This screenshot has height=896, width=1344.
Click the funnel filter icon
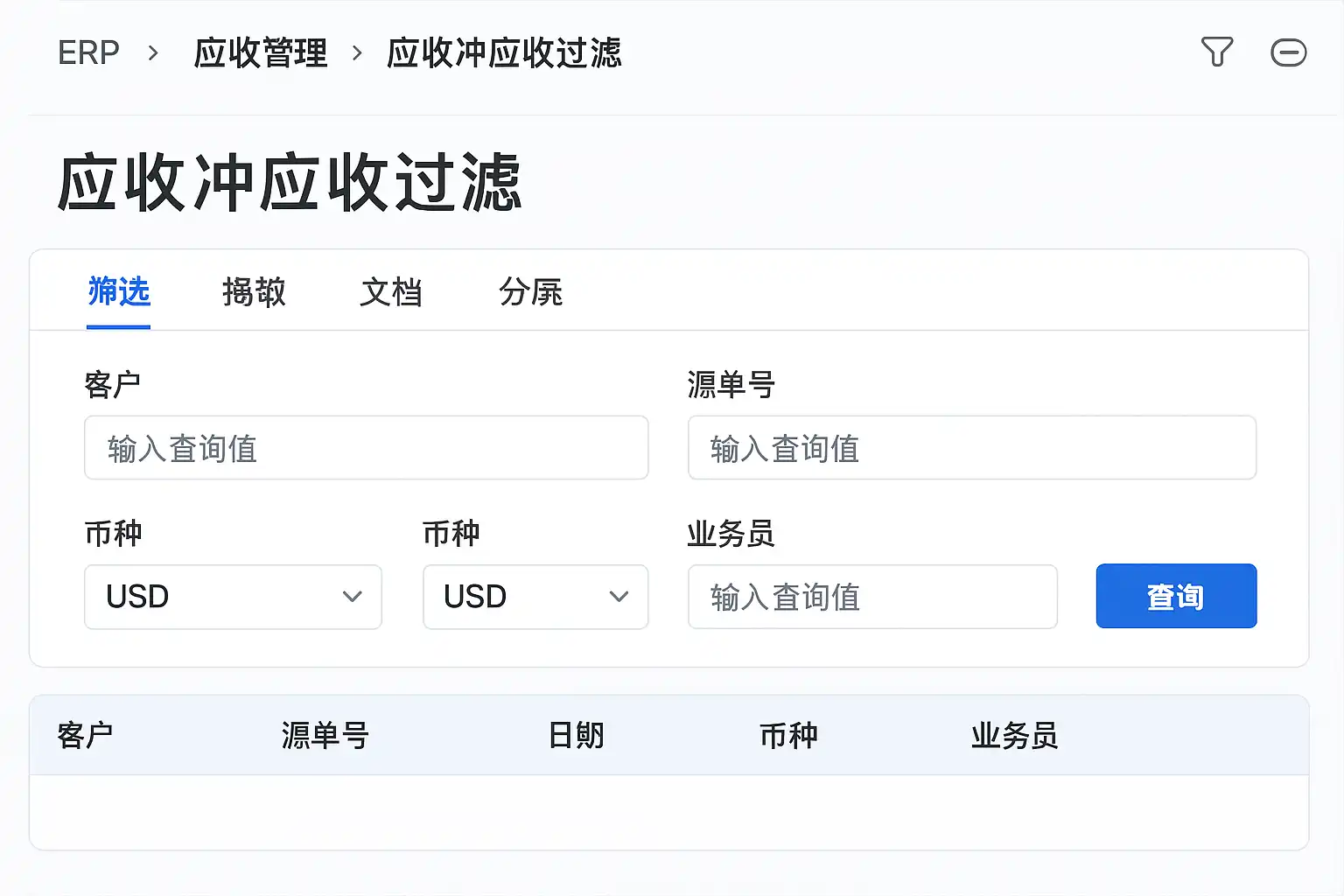(x=1216, y=52)
